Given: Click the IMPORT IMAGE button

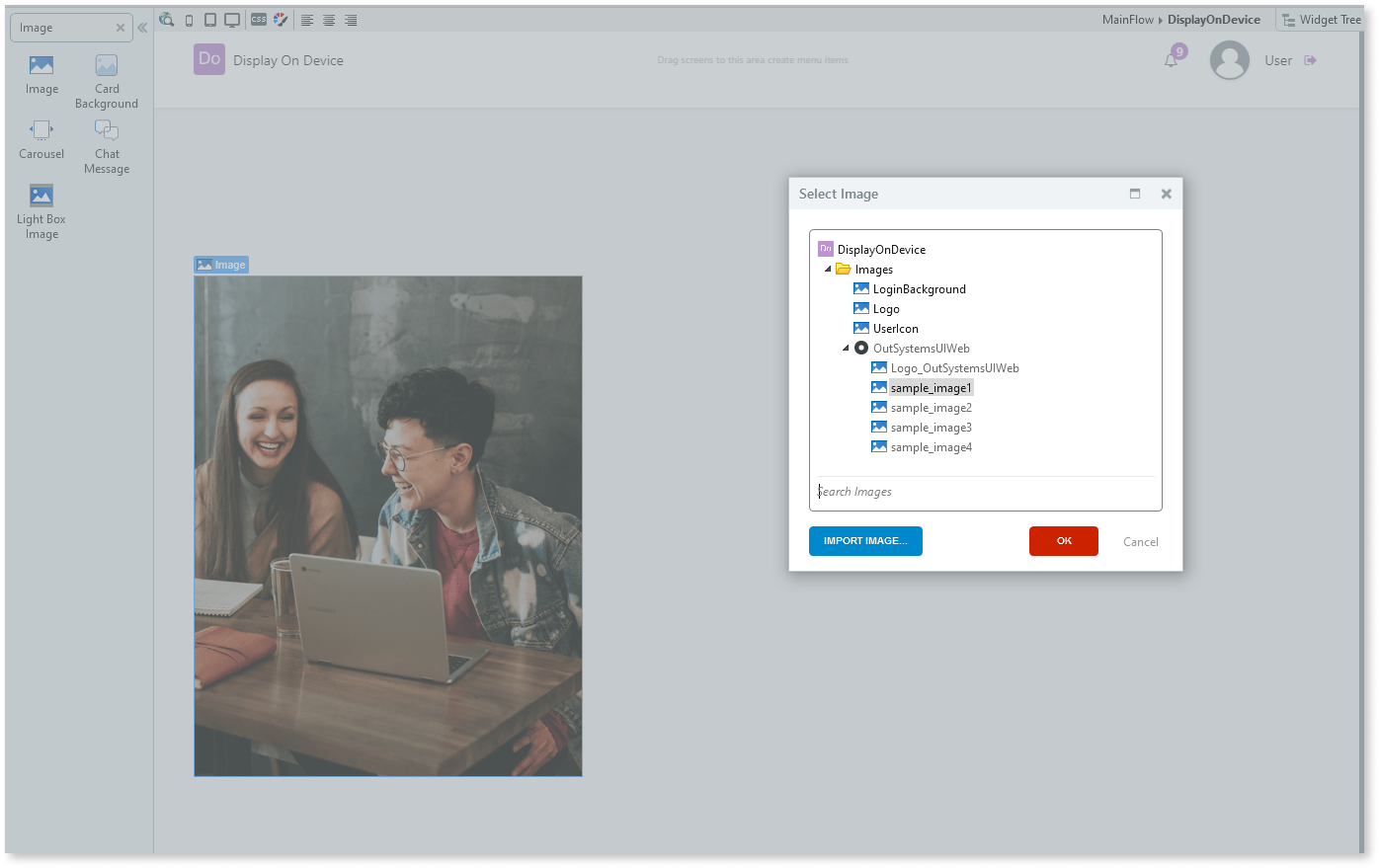Looking at the screenshot, I should click(x=865, y=541).
